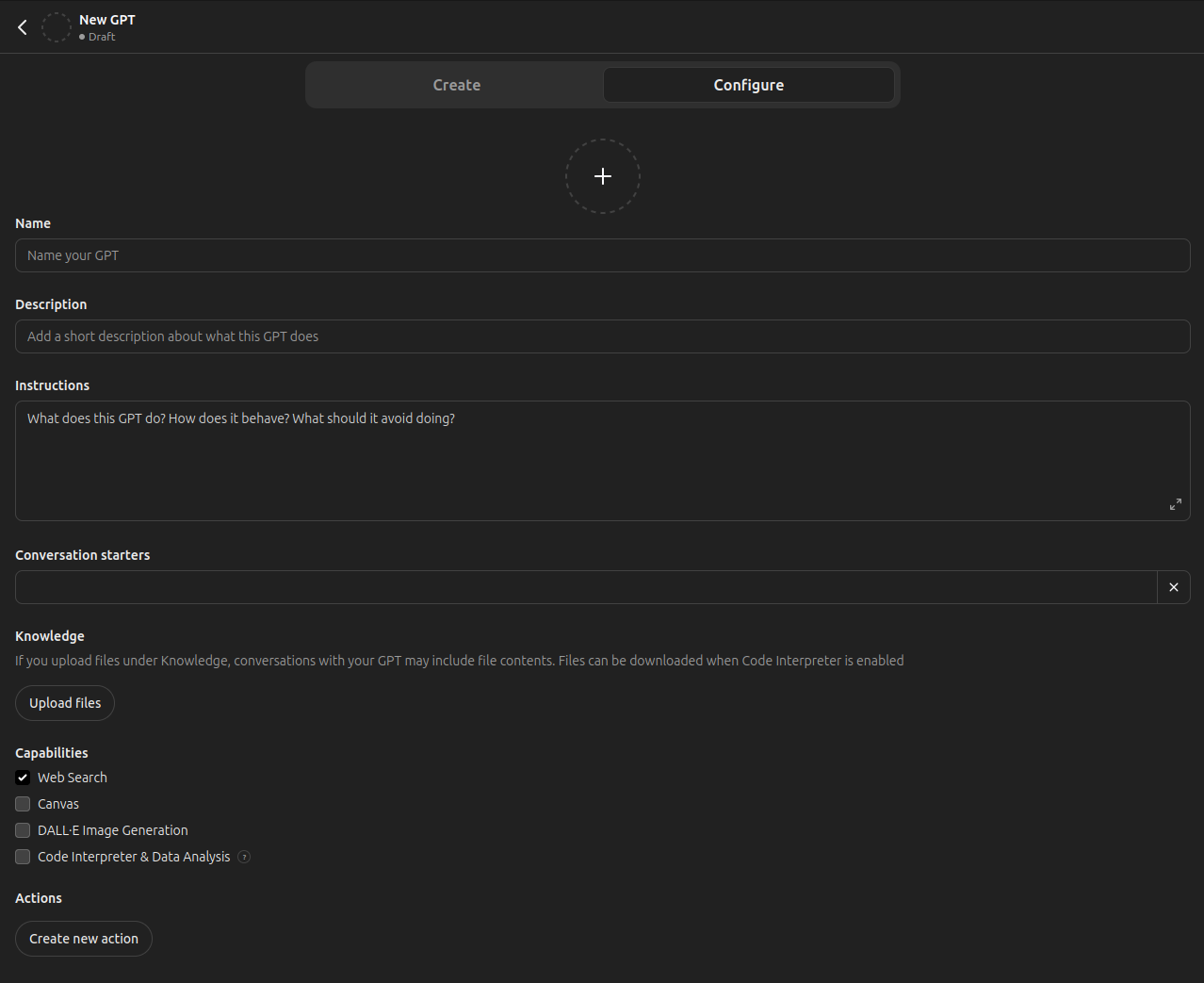The image size is (1204, 983).
Task: Focus the Description input field
Action: 603,336
